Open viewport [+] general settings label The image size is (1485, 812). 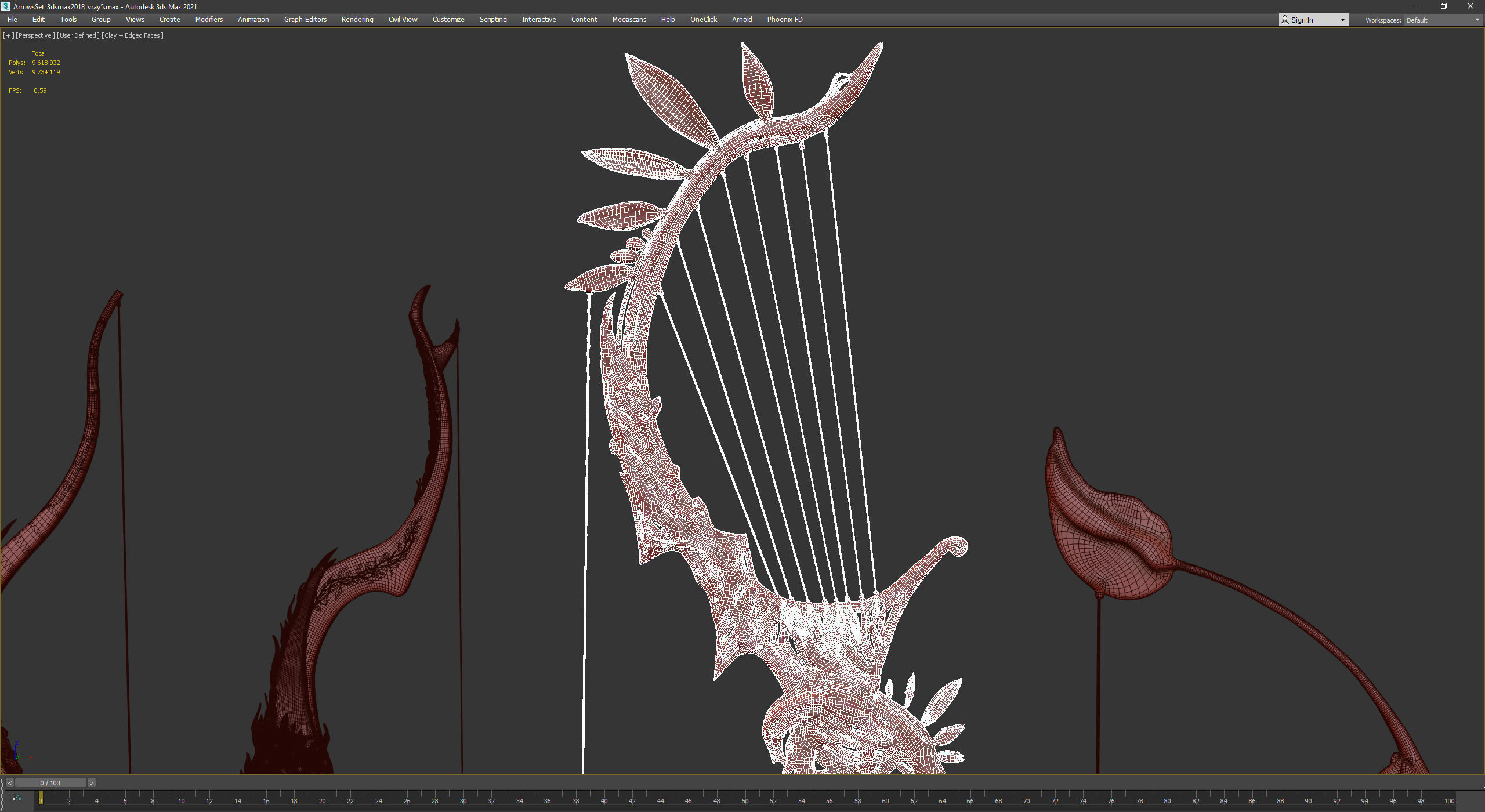[8, 35]
